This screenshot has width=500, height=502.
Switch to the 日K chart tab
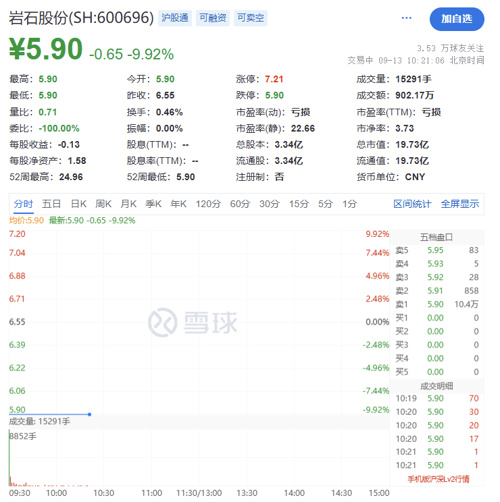click(x=78, y=204)
